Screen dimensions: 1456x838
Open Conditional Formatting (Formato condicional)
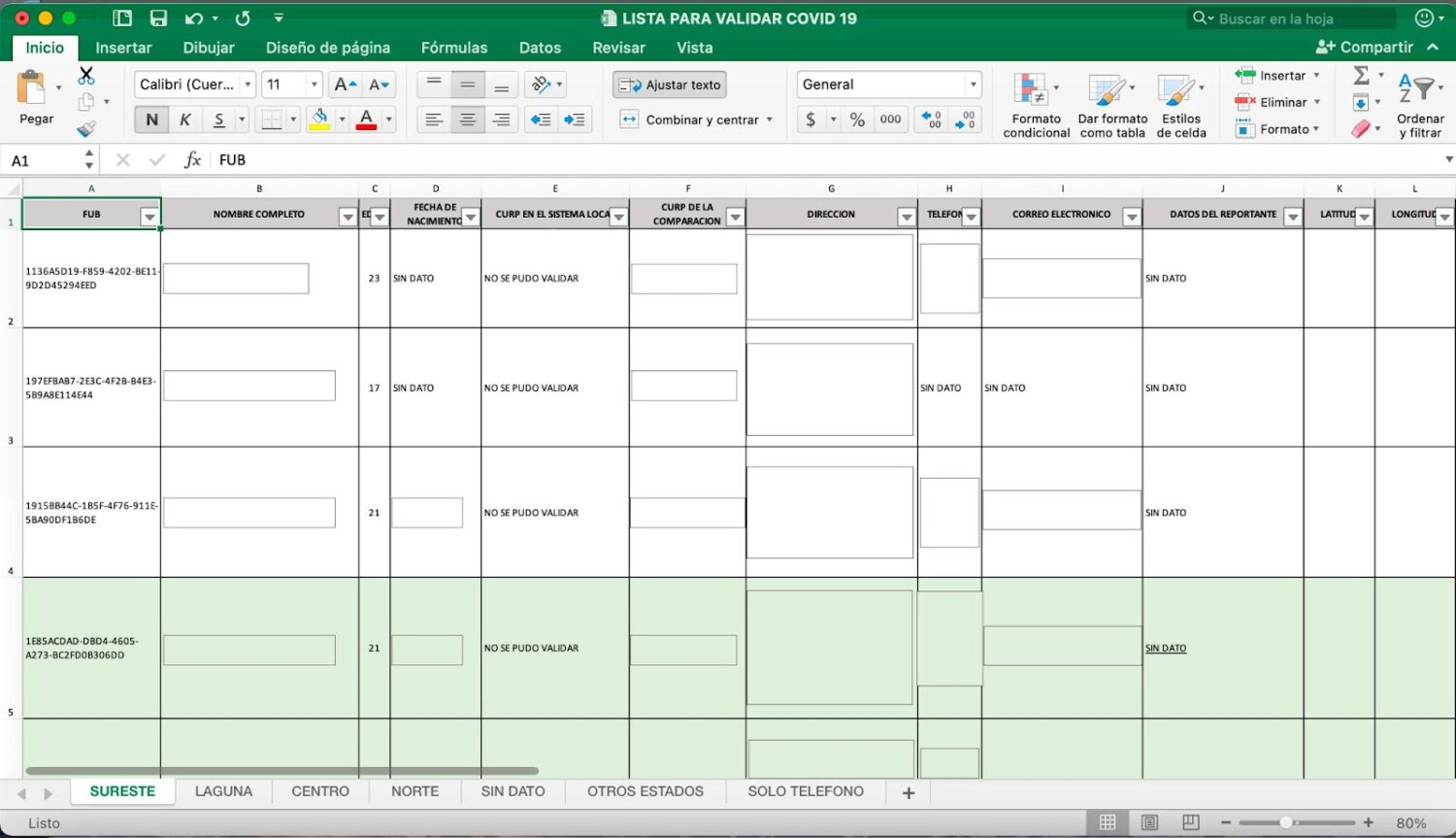(x=1036, y=105)
